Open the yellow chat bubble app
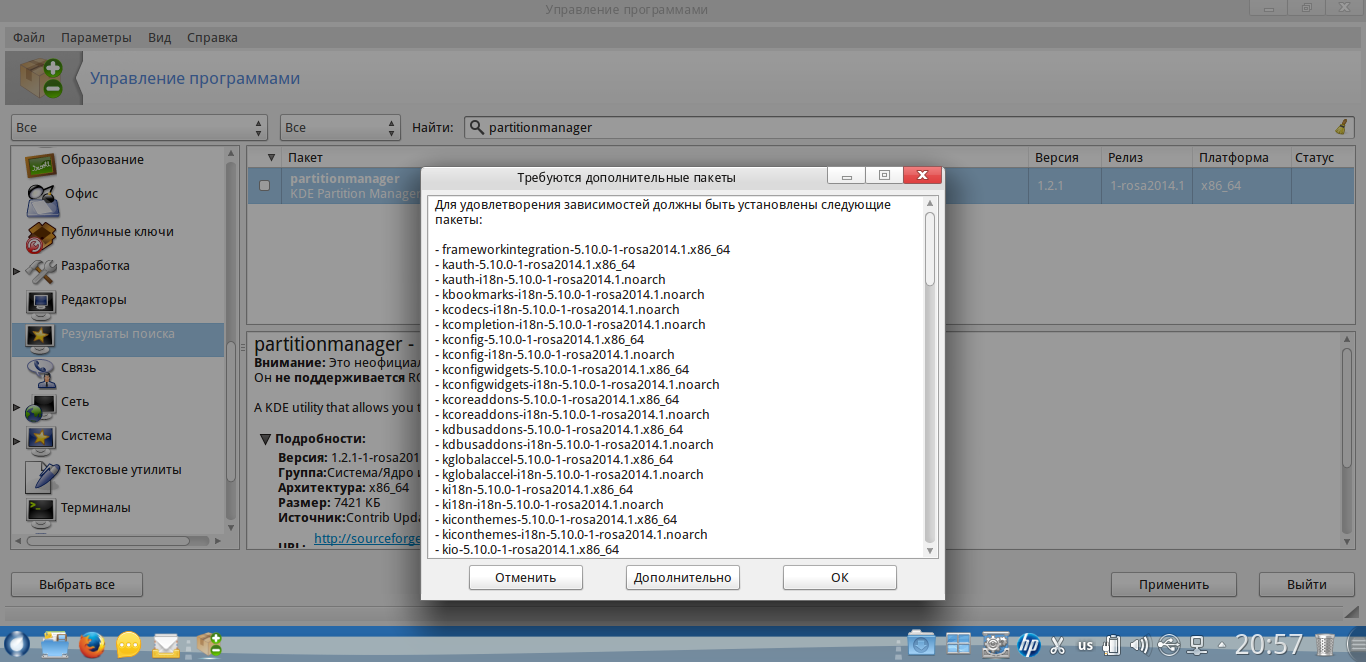 coord(128,645)
